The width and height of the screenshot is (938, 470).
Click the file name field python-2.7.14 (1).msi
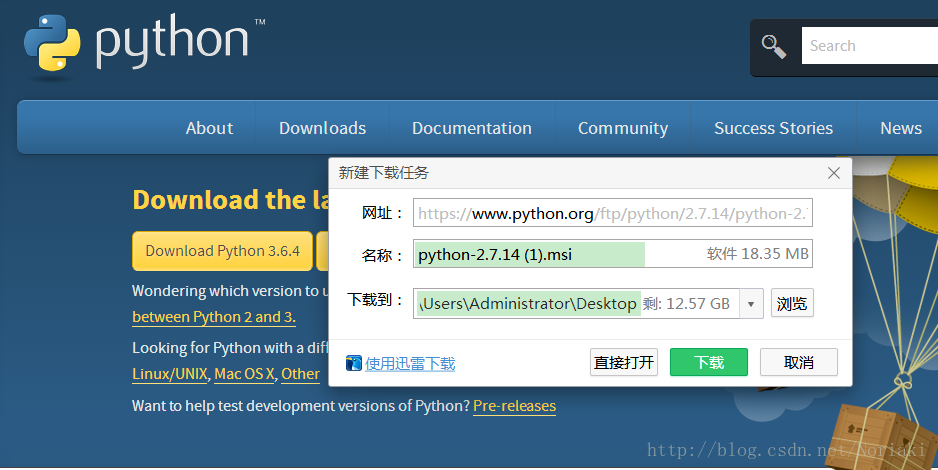[613, 255]
